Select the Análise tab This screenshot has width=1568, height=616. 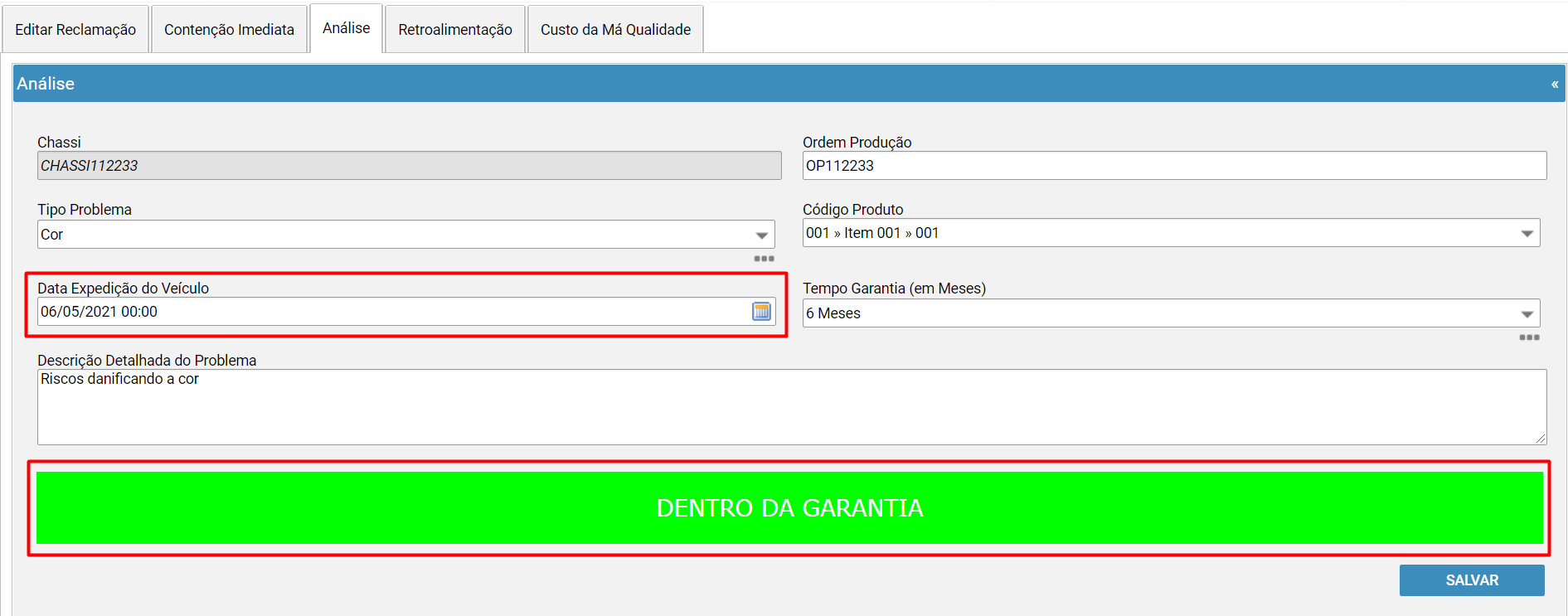347,28
